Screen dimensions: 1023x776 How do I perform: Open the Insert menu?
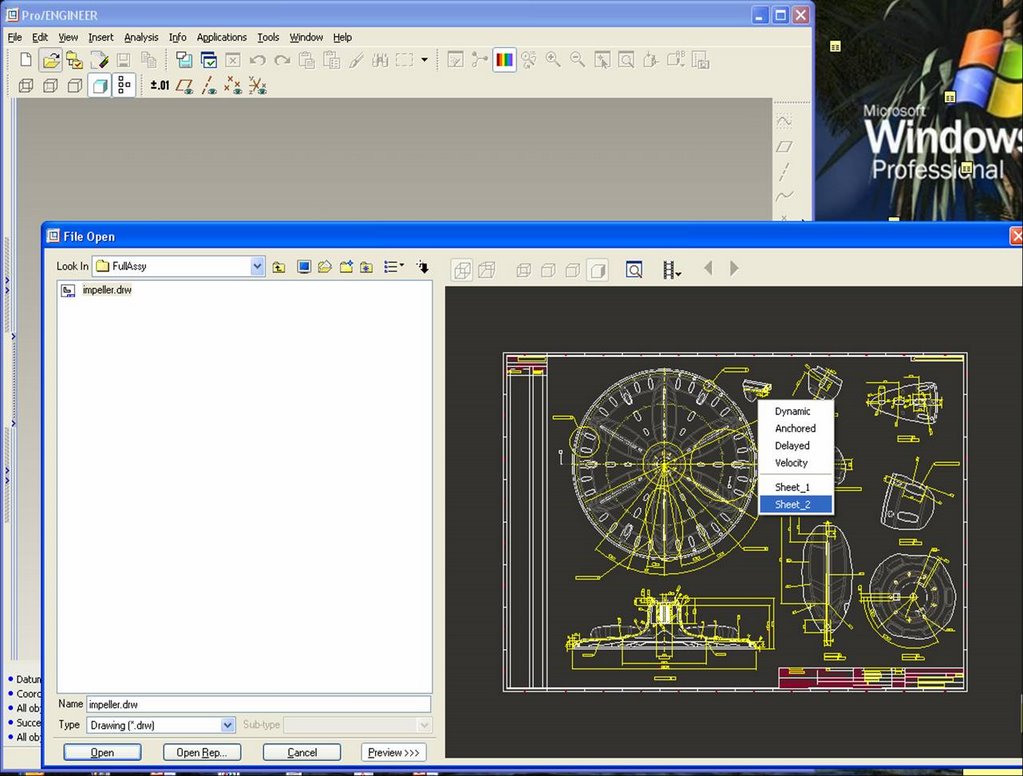tap(100, 37)
